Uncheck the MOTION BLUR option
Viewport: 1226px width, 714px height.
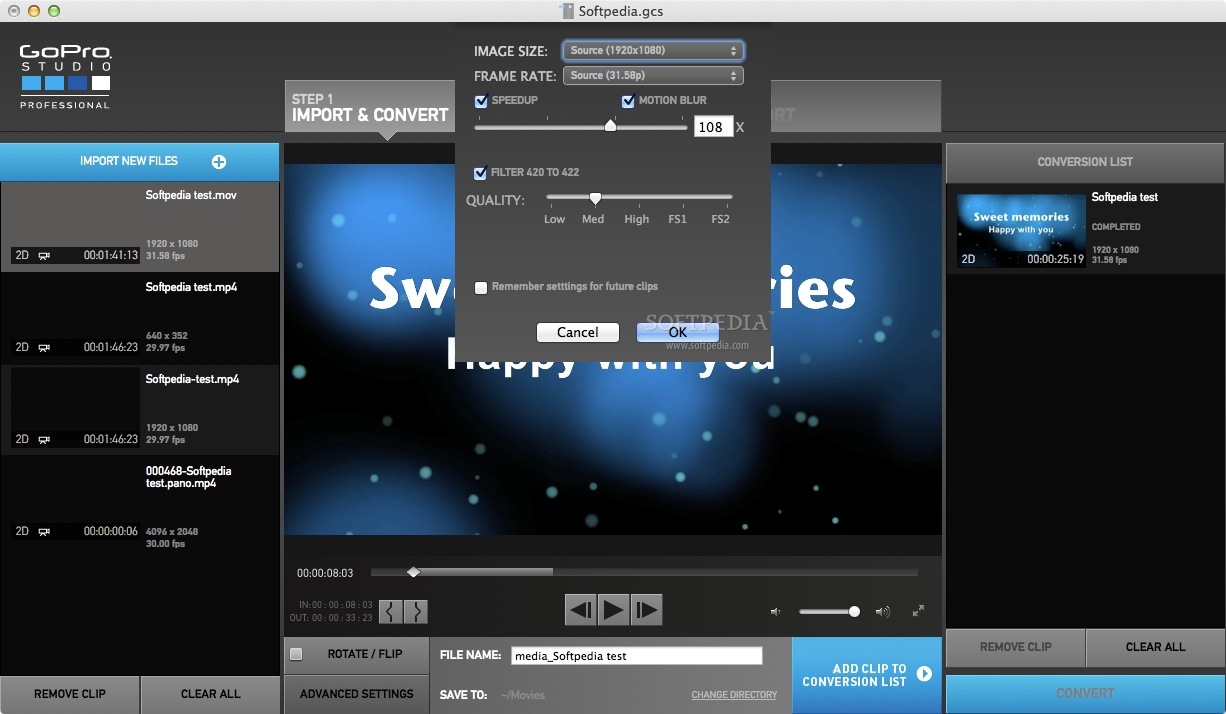tap(629, 100)
